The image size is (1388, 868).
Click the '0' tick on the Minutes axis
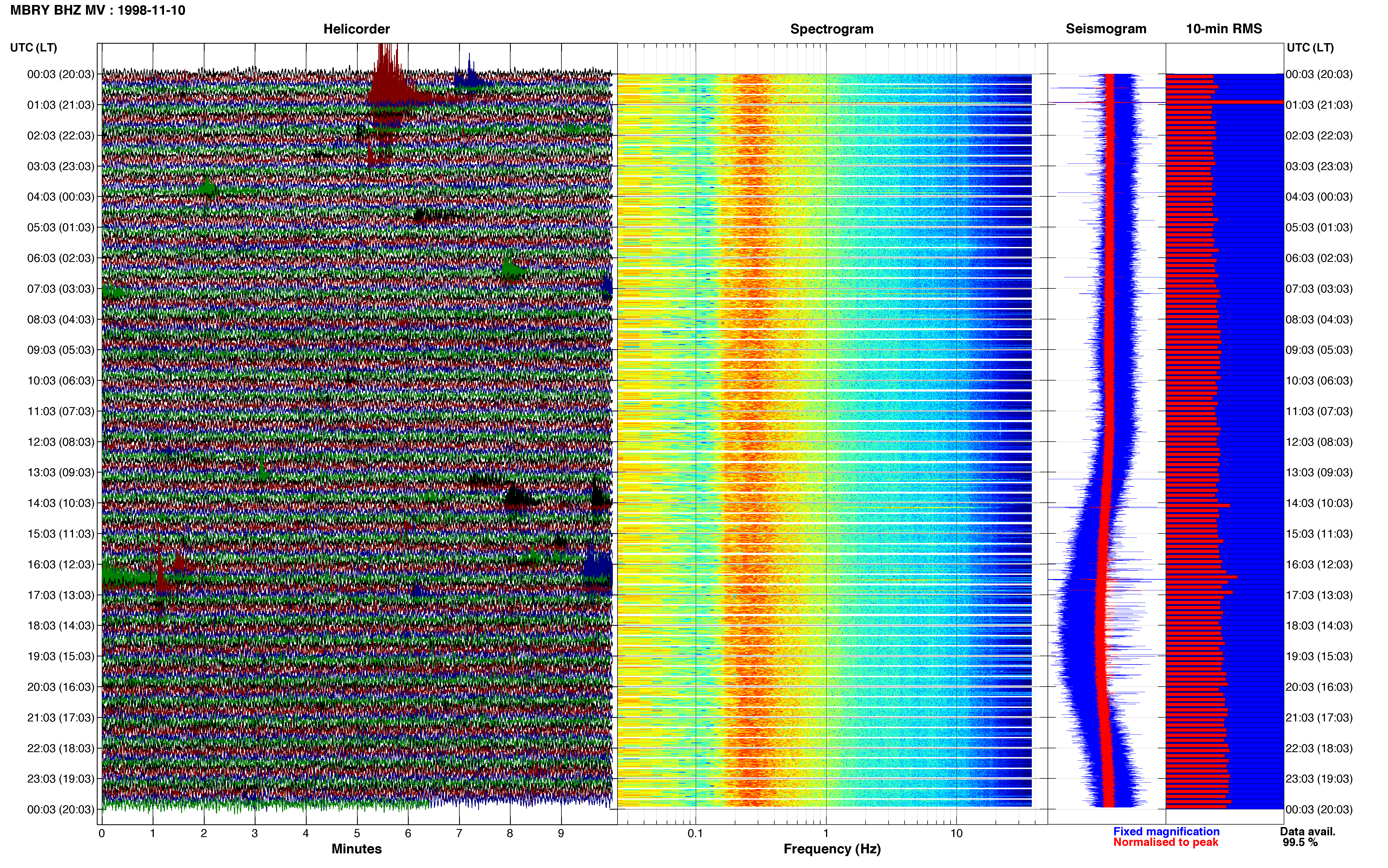101,833
